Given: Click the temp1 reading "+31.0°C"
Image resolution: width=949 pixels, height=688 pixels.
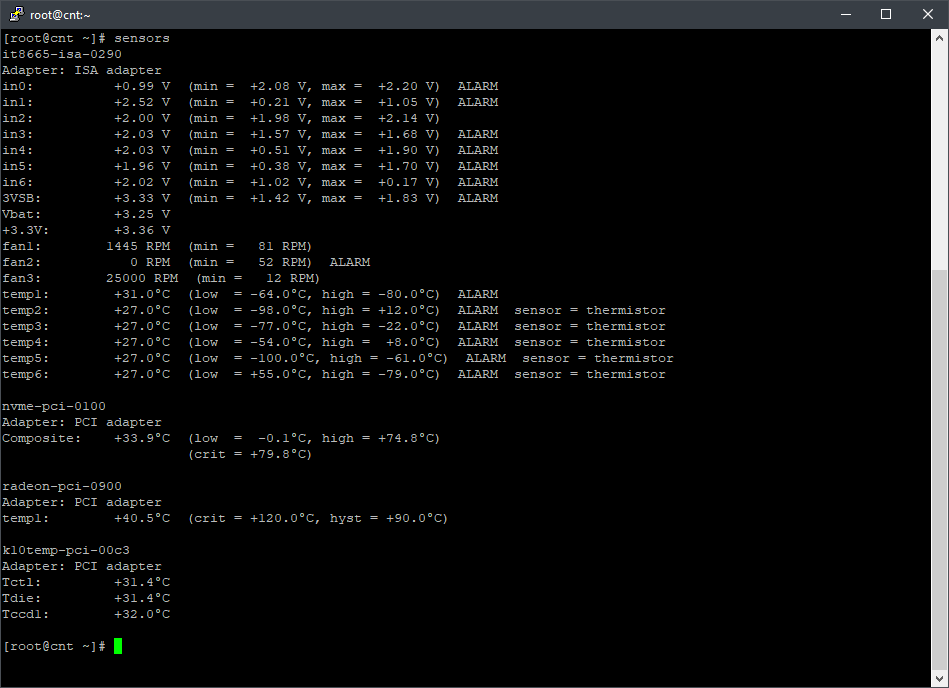Looking at the screenshot, I should 142,295.
